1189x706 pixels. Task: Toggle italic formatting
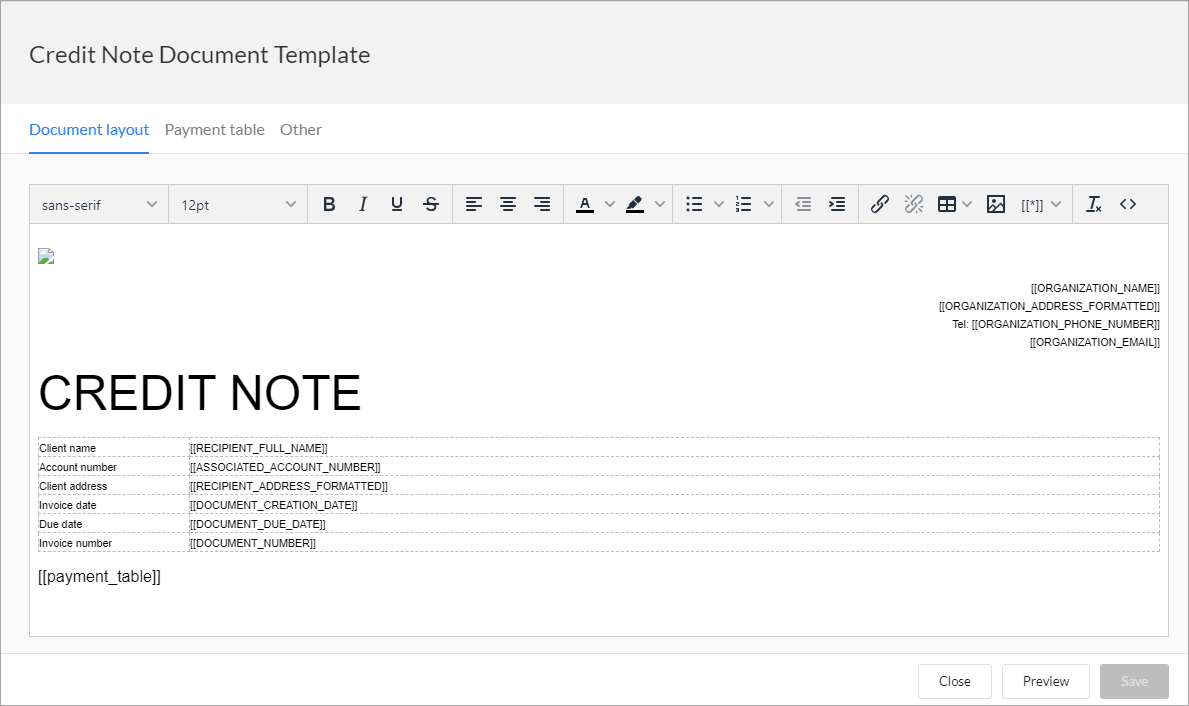coord(362,203)
